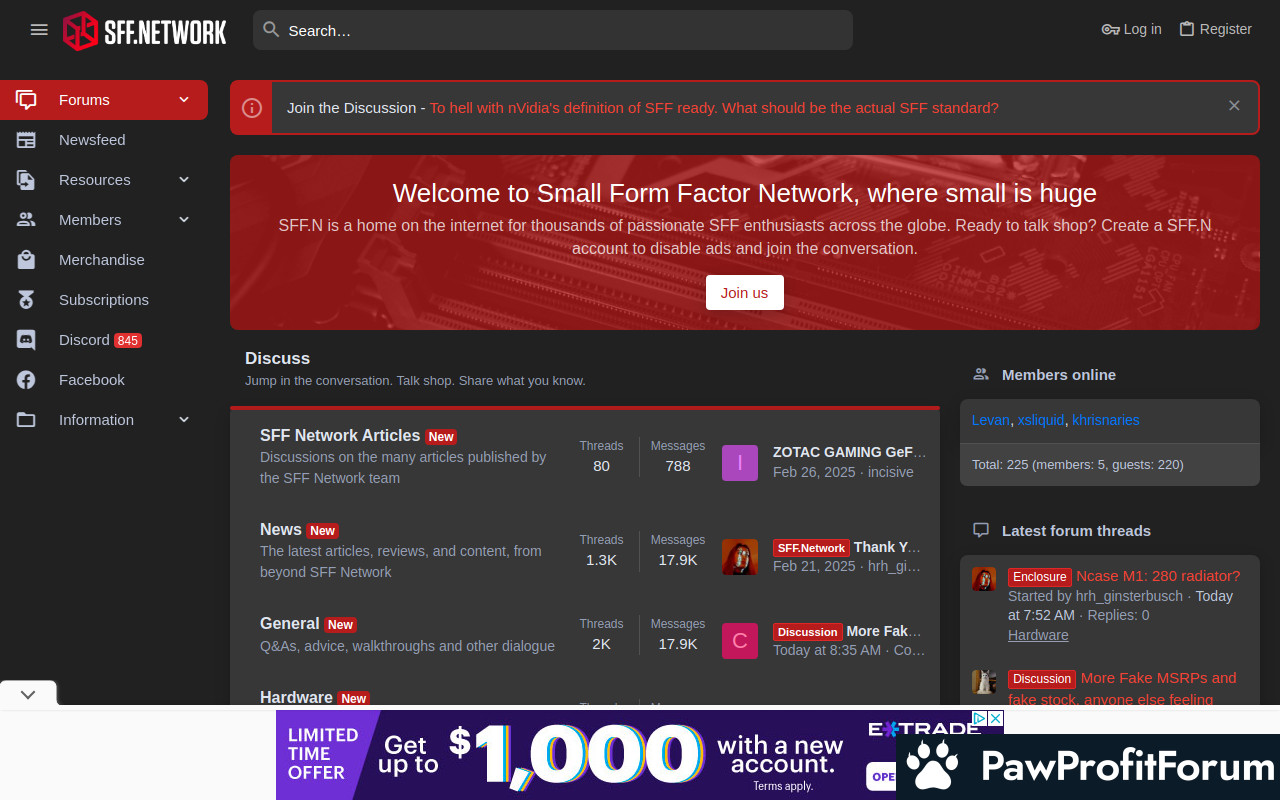Screen dimensions: 1280x800
Task: Open the Thank Y… thread in News
Action: tap(888, 547)
